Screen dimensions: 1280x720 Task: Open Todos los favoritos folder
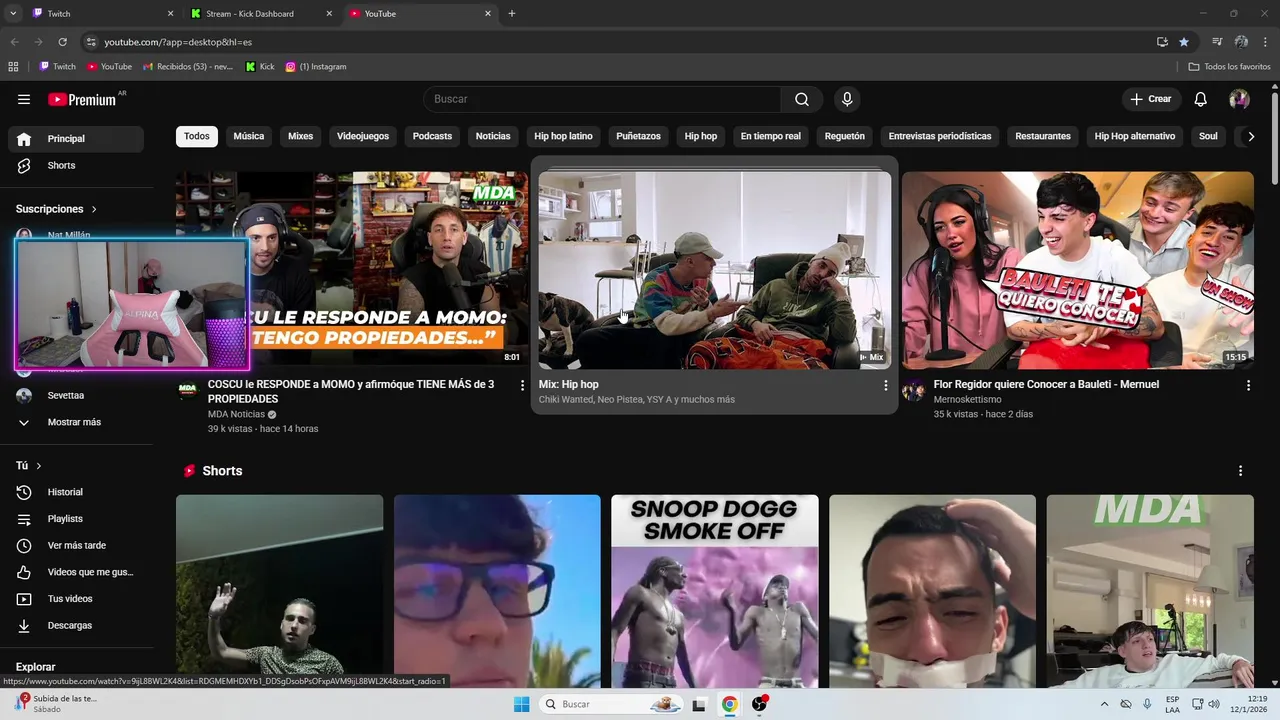click(1229, 67)
